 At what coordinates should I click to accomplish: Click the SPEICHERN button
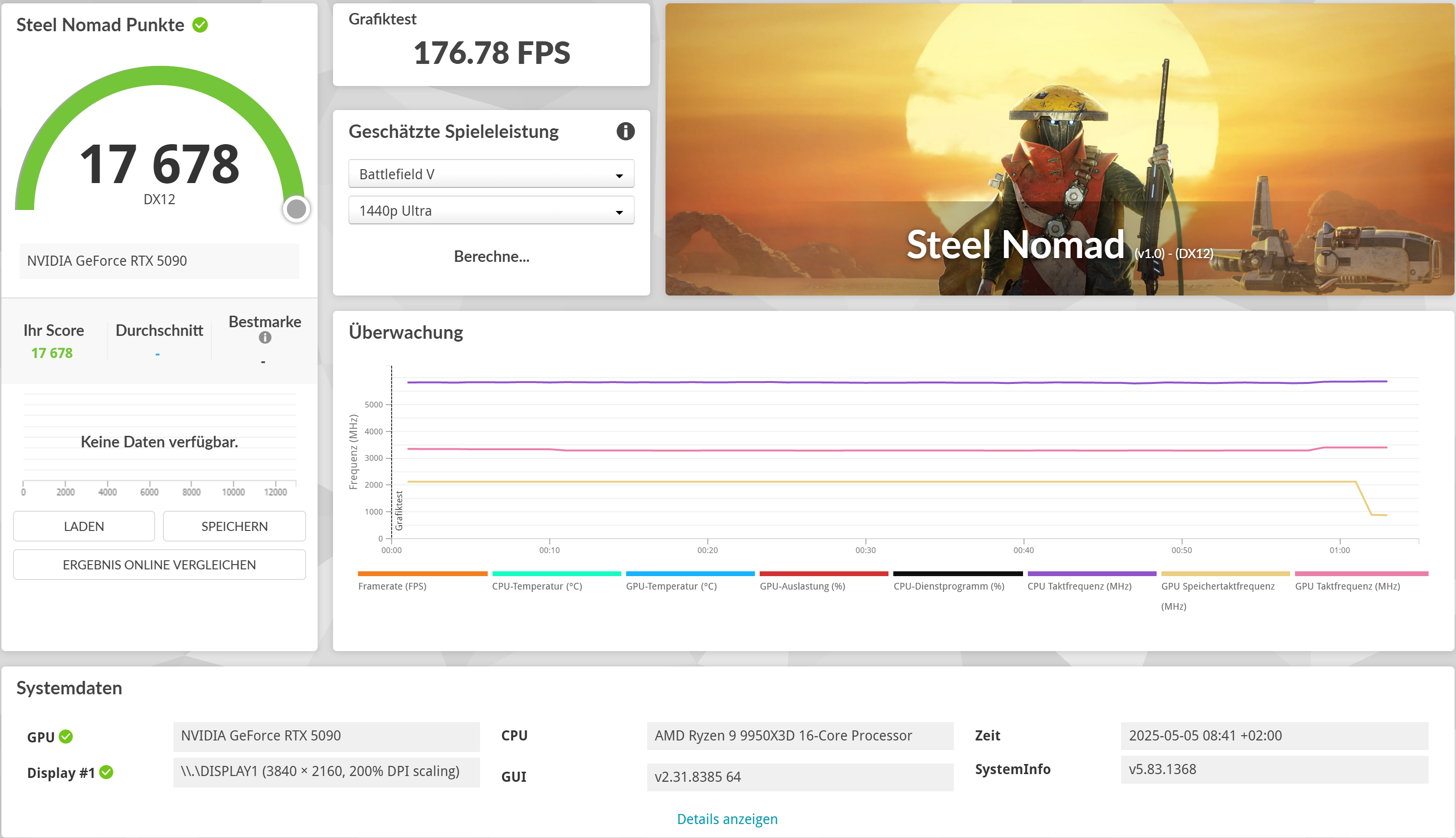coord(234,526)
